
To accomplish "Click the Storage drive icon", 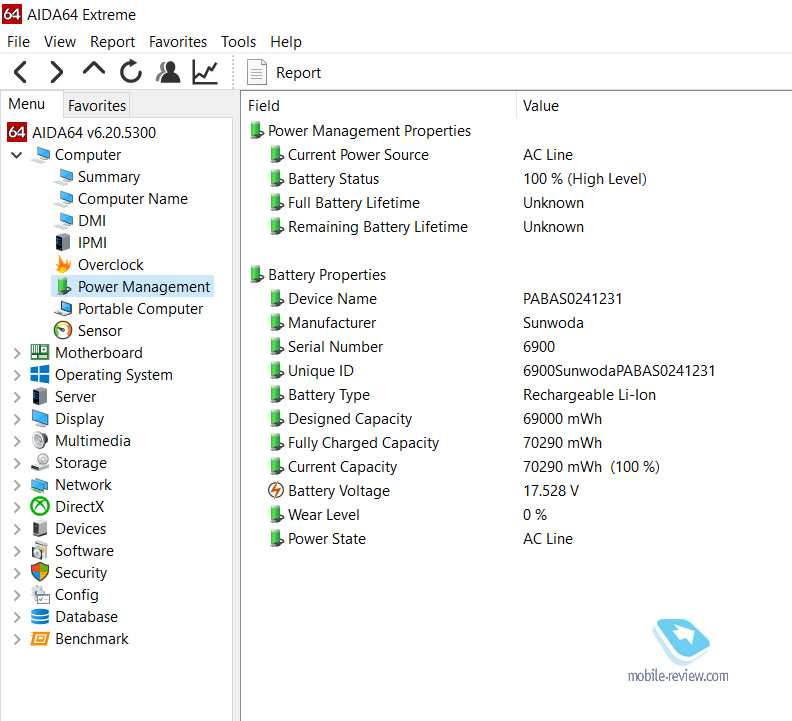I will (x=40, y=462).
